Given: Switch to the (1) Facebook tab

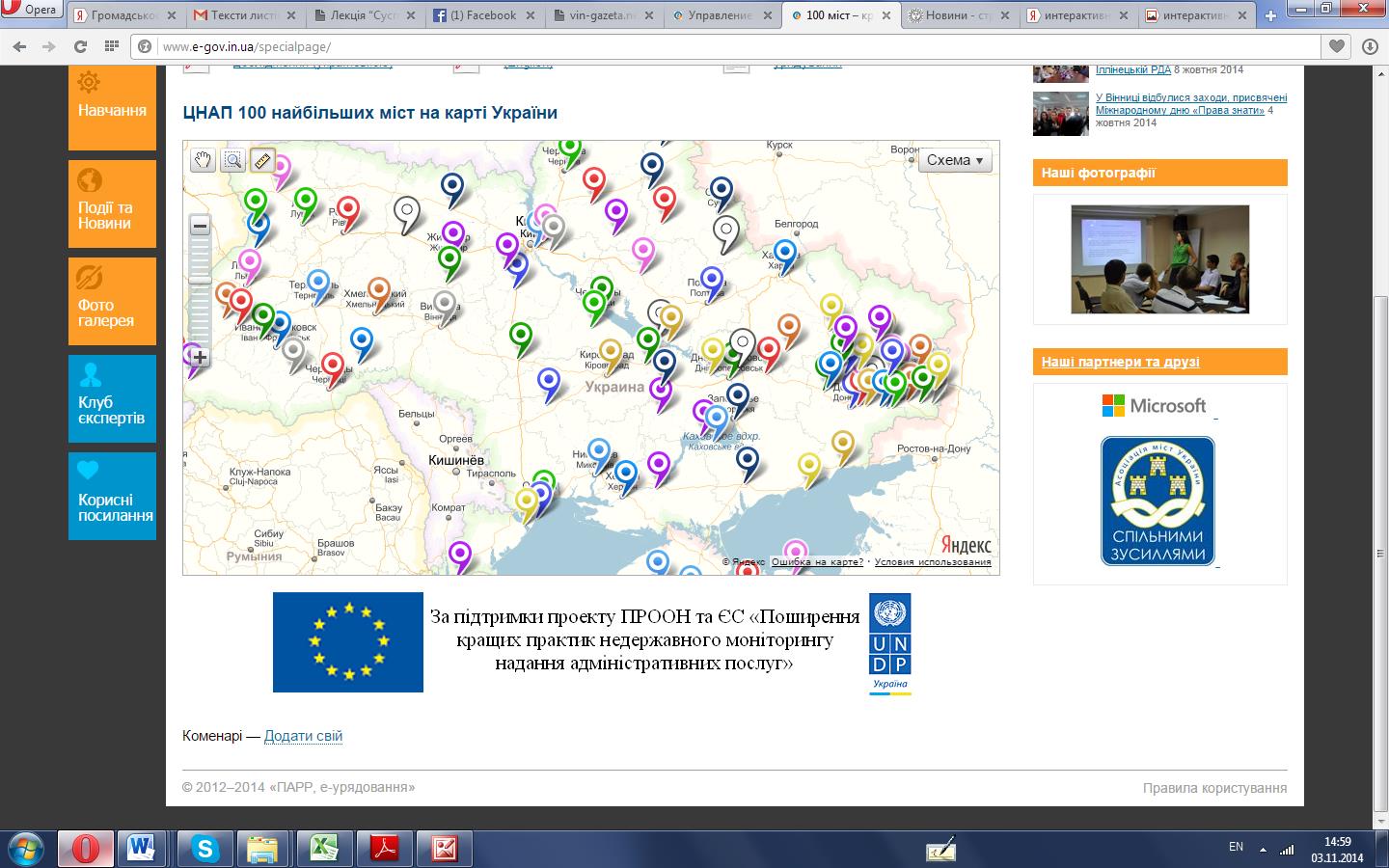Looking at the screenshot, I should tap(484, 15).
